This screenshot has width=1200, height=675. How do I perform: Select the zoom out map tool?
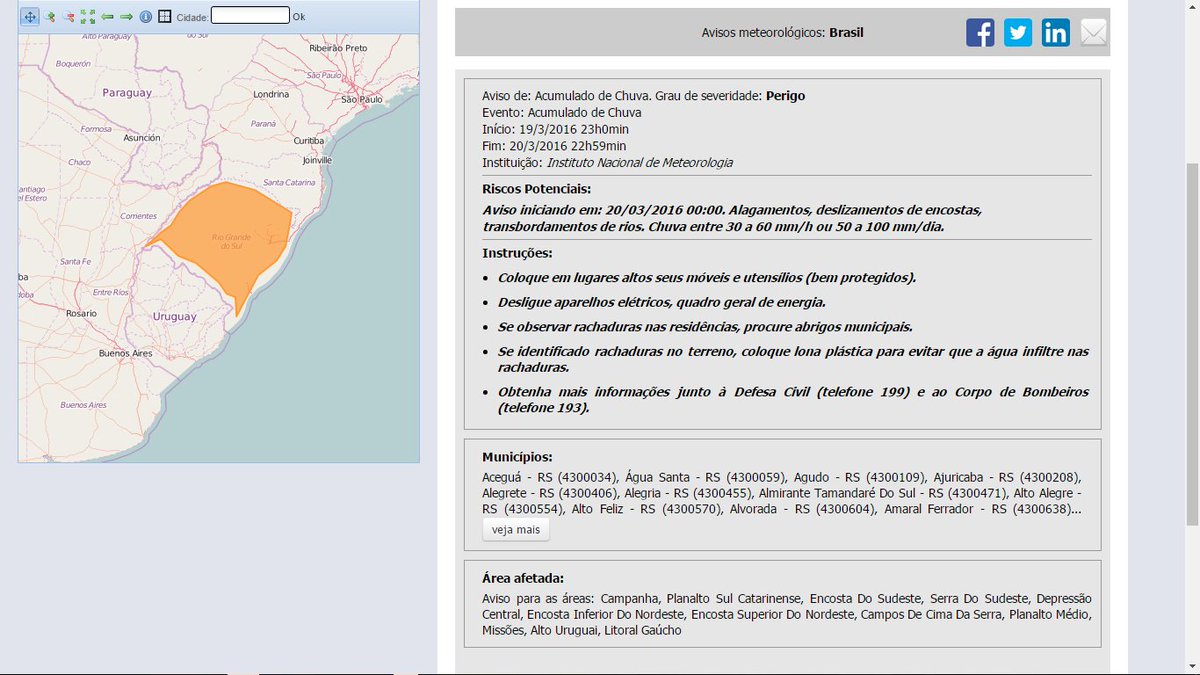[x=69, y=16]
